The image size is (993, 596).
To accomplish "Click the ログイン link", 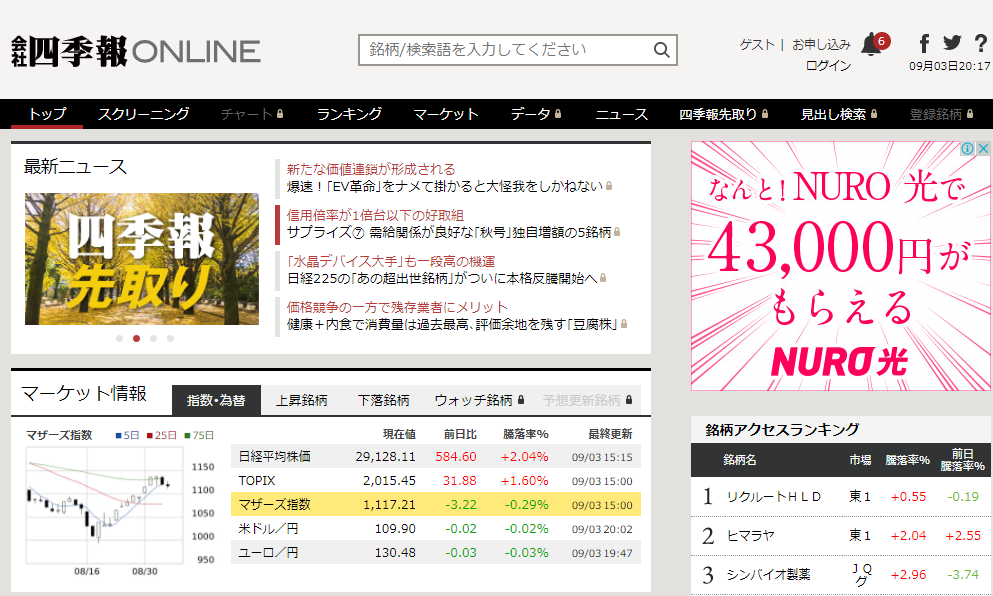I will 828,65.
